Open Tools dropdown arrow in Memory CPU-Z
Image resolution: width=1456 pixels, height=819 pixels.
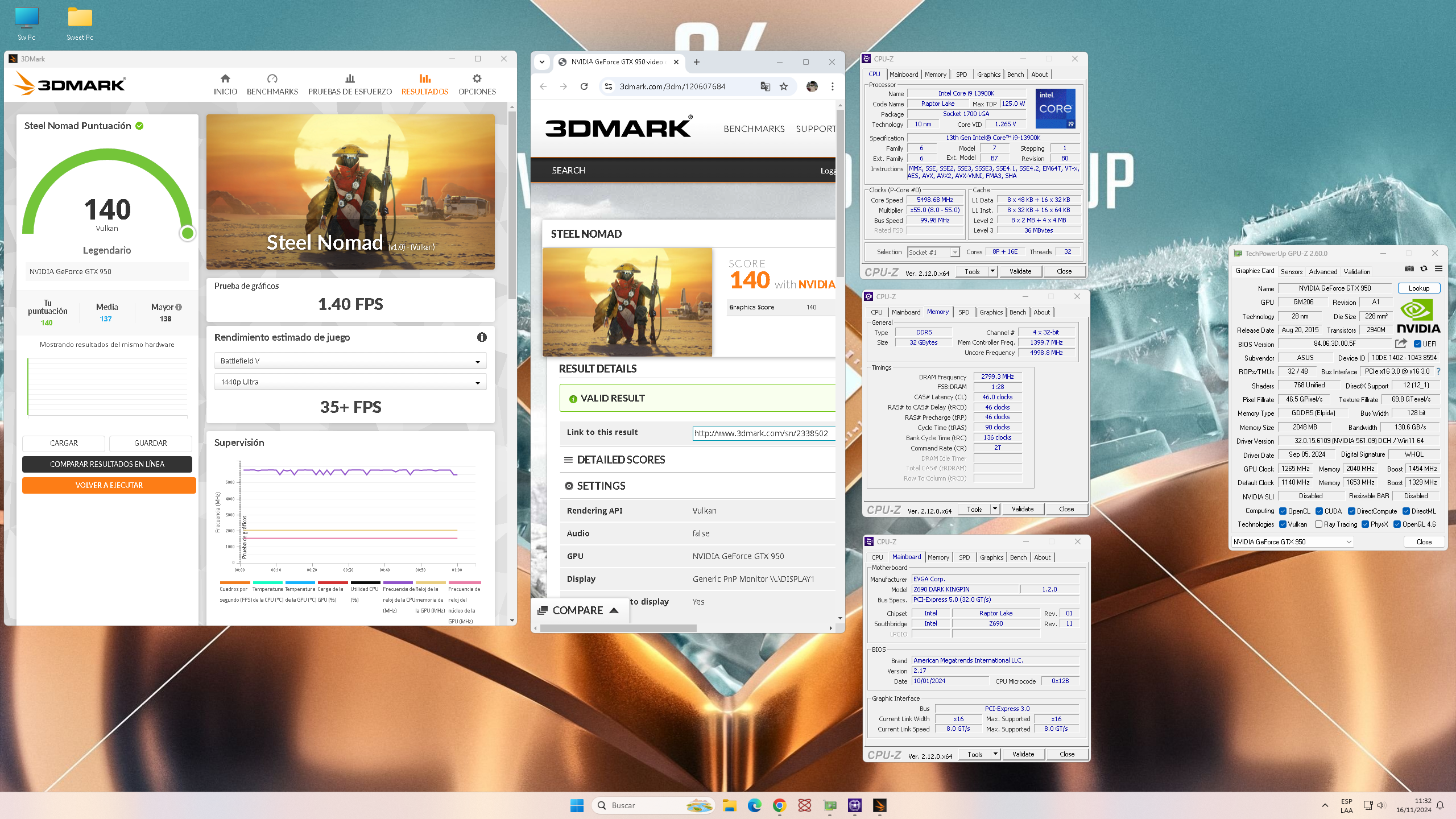pos(995,509)
